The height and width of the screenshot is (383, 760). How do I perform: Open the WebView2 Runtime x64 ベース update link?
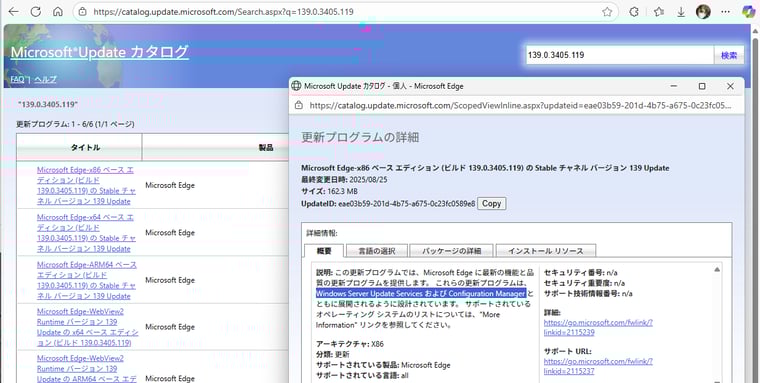(87, 327)
